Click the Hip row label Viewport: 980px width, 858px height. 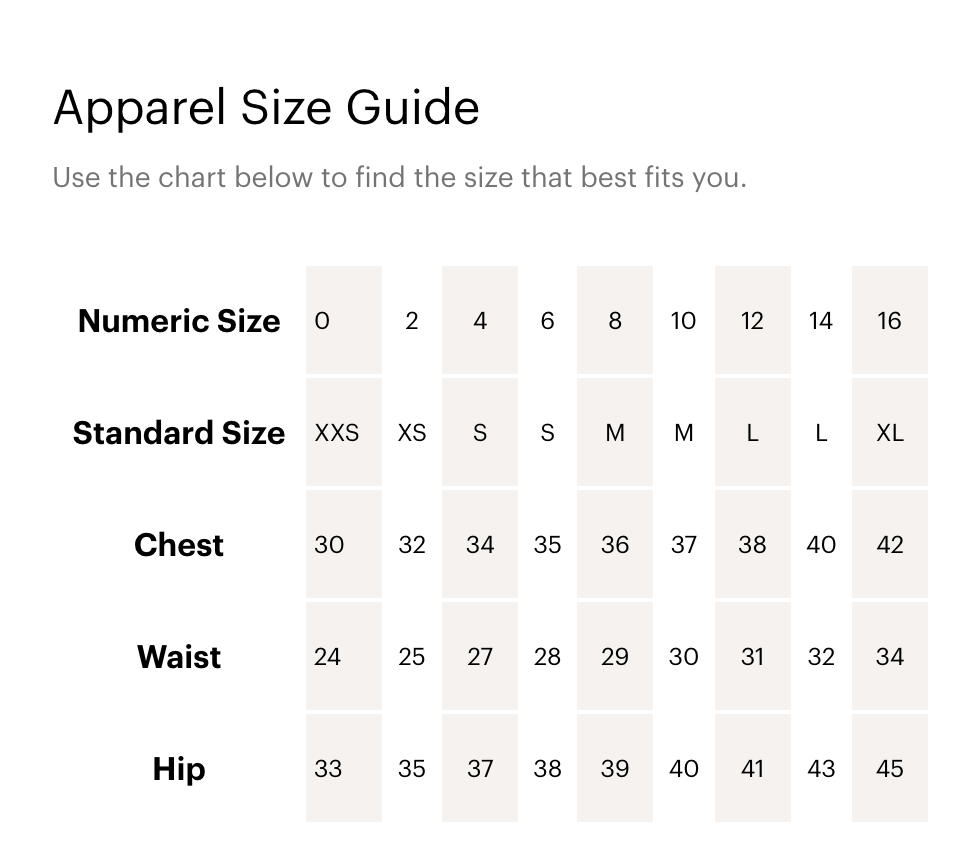tap(179, 769)
